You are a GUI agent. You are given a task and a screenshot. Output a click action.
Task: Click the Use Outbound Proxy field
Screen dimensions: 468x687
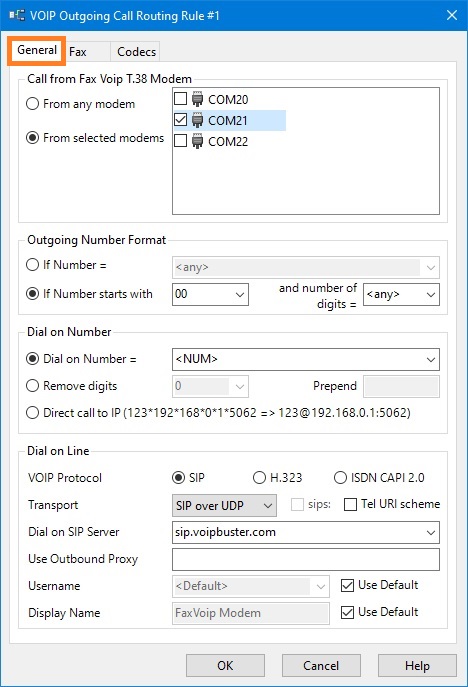[x=306, y=560]
